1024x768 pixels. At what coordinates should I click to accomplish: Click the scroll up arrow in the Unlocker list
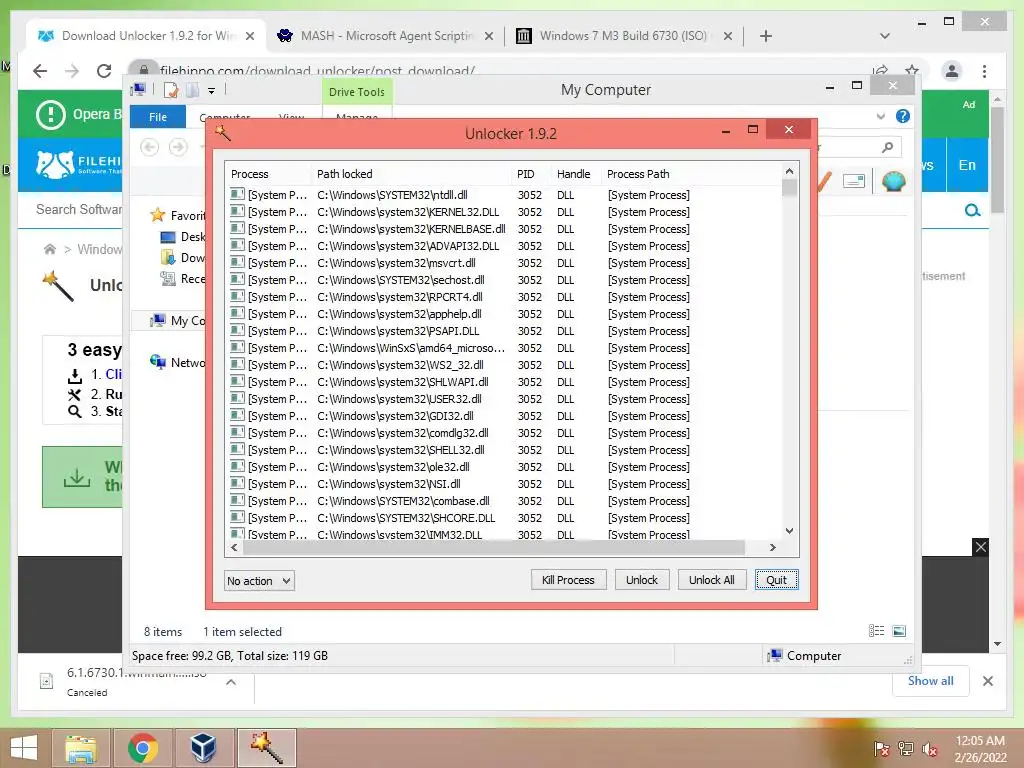pos(790,171)
